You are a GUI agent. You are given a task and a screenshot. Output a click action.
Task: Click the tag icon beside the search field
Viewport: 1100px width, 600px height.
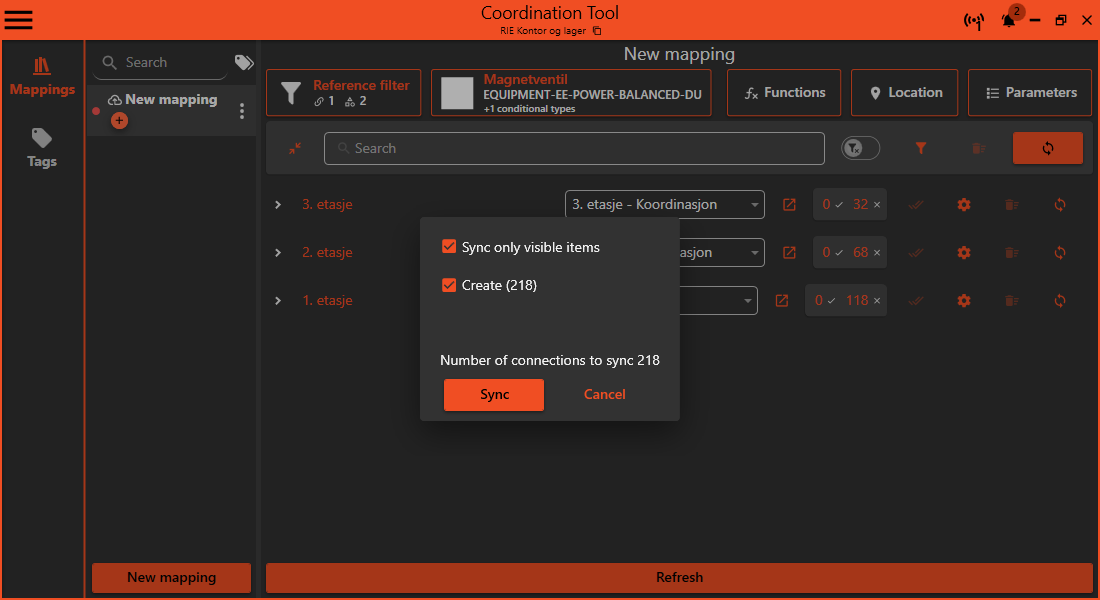coord(243,61)
